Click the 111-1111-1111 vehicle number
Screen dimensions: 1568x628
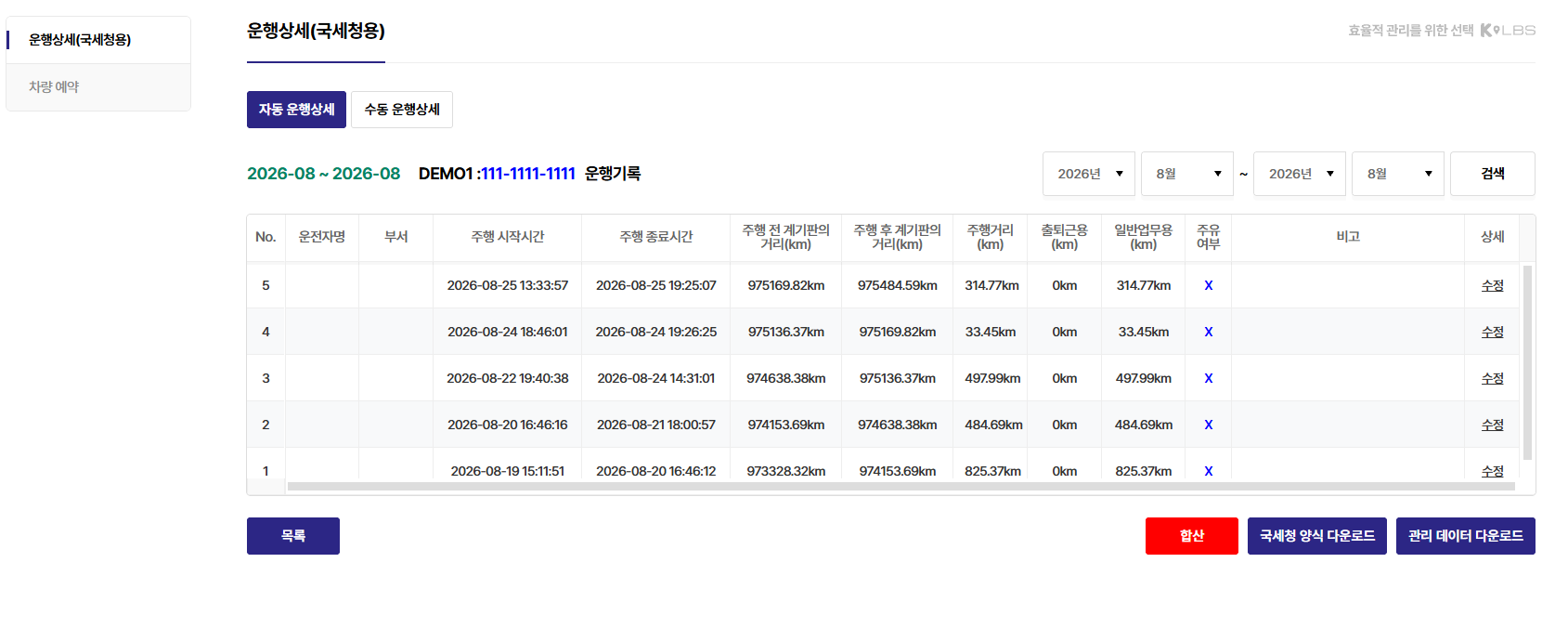click(528, 174)
